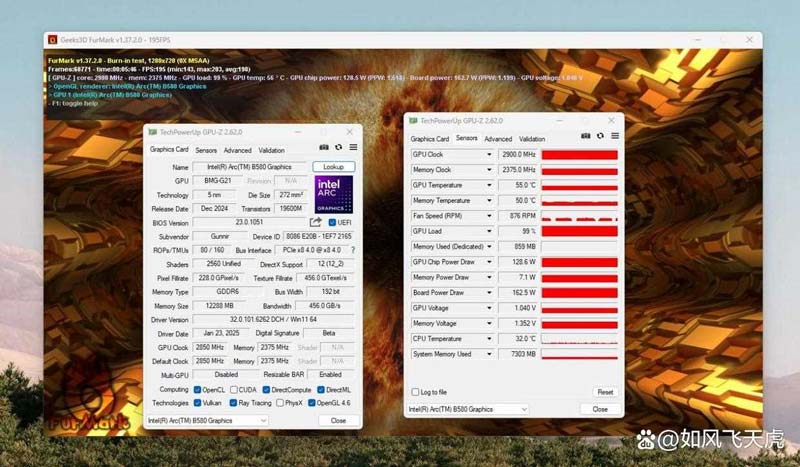Click the screenshot camera icon in Sensors window
This screenshot has height=467, width=800.
click(586, 135)
